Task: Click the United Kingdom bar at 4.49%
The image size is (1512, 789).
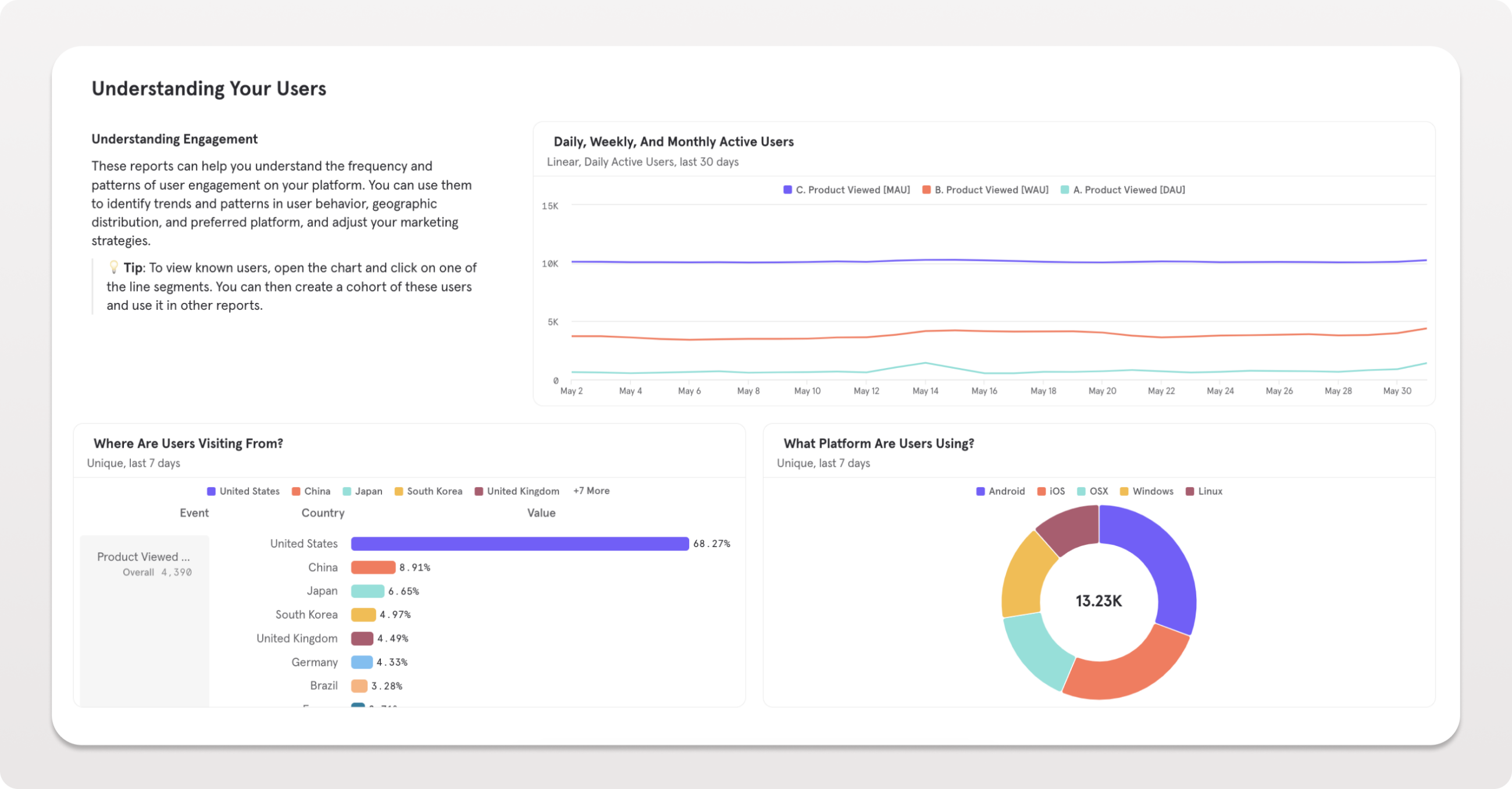Action: (x=362, y=639)
